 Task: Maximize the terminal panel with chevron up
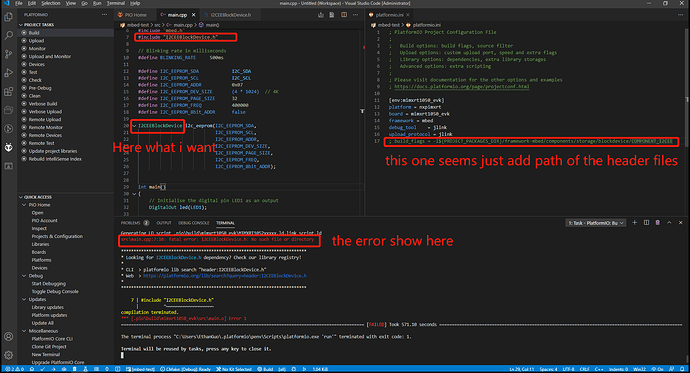tap(669, 223)
